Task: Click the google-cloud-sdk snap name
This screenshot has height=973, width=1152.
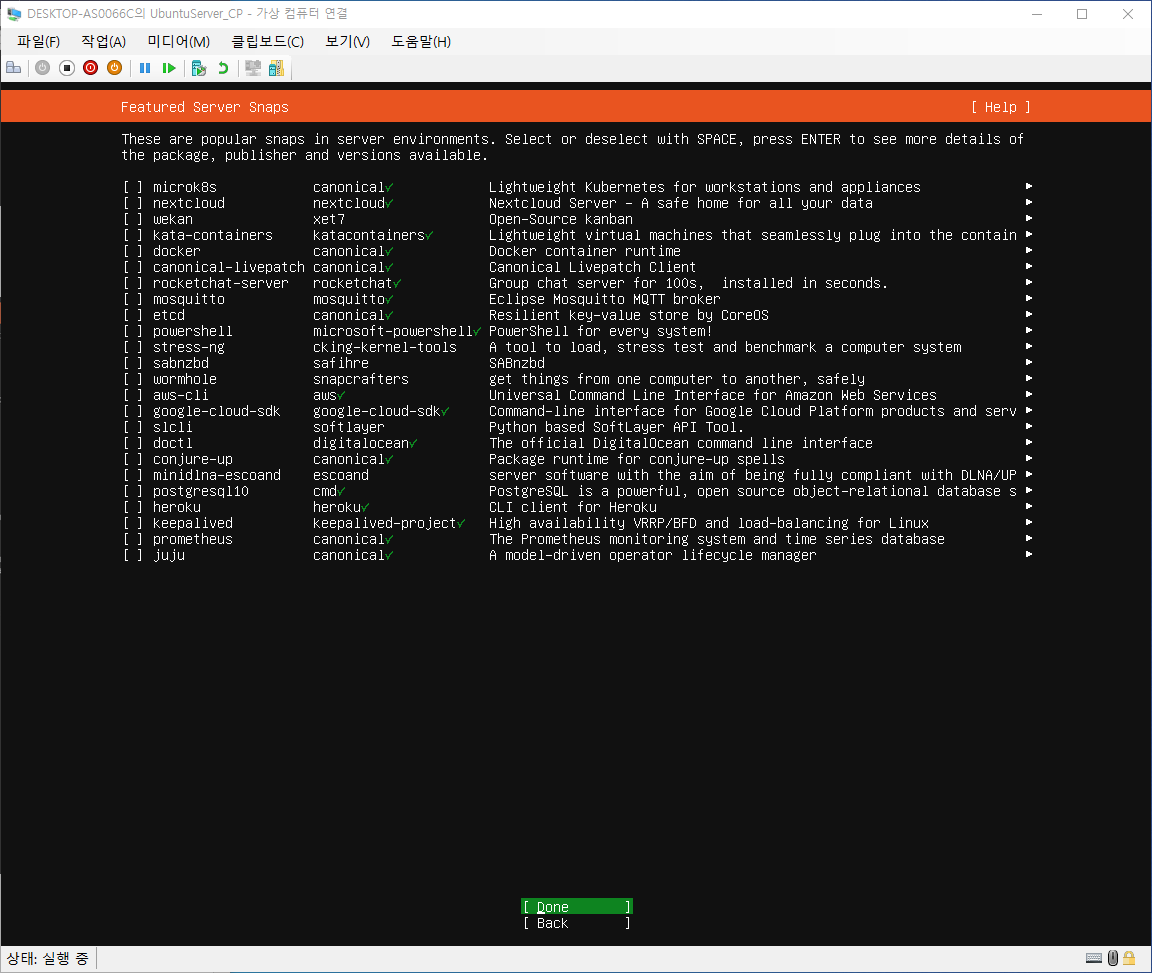Action: point(217,412)
